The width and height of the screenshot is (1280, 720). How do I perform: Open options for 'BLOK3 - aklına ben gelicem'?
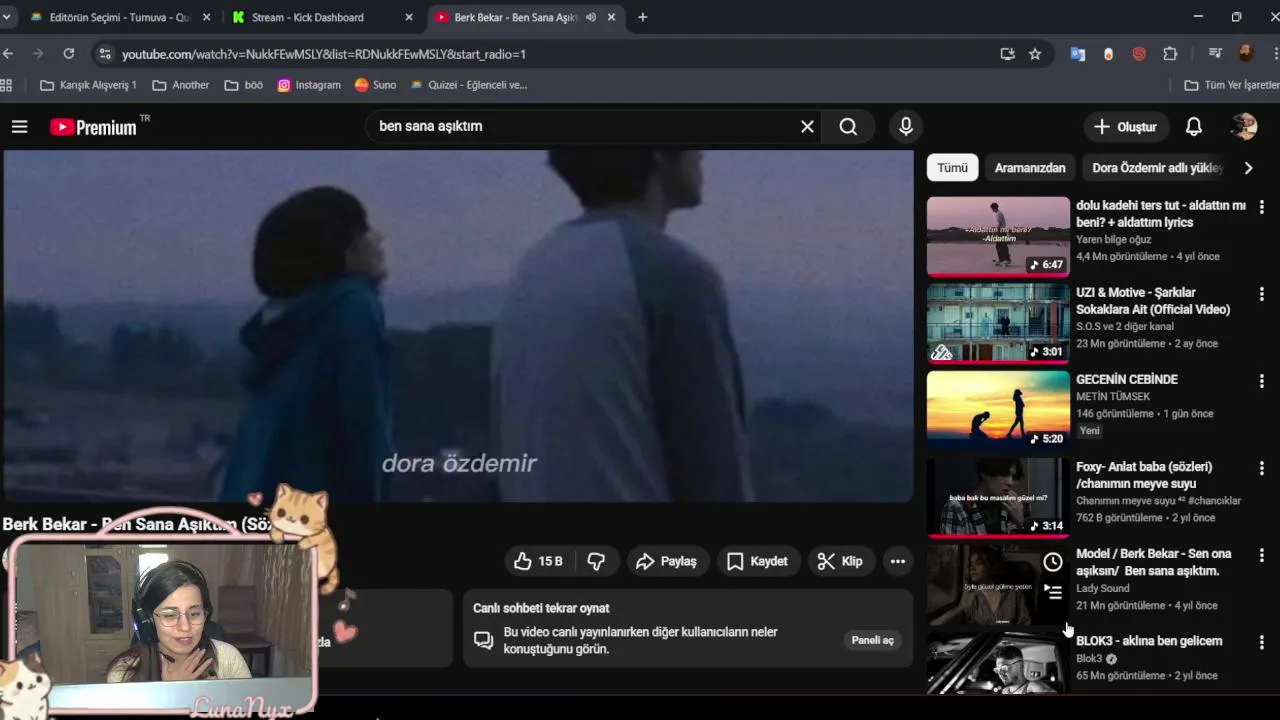1261,642
